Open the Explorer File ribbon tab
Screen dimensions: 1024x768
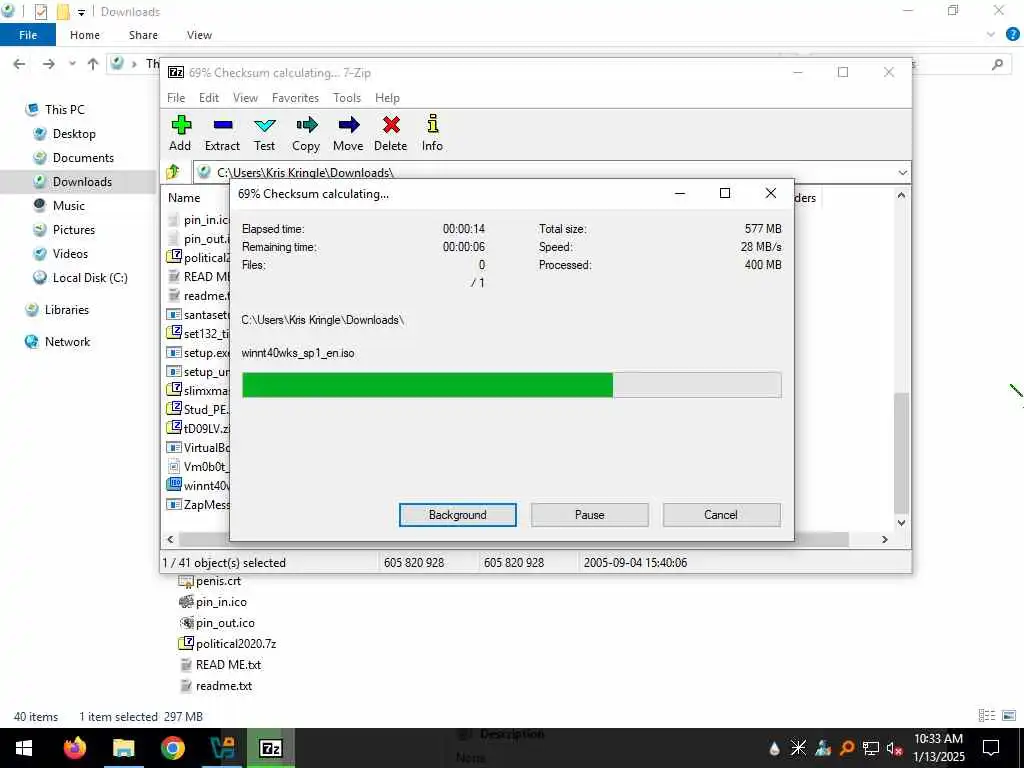(x=28, y=35)
